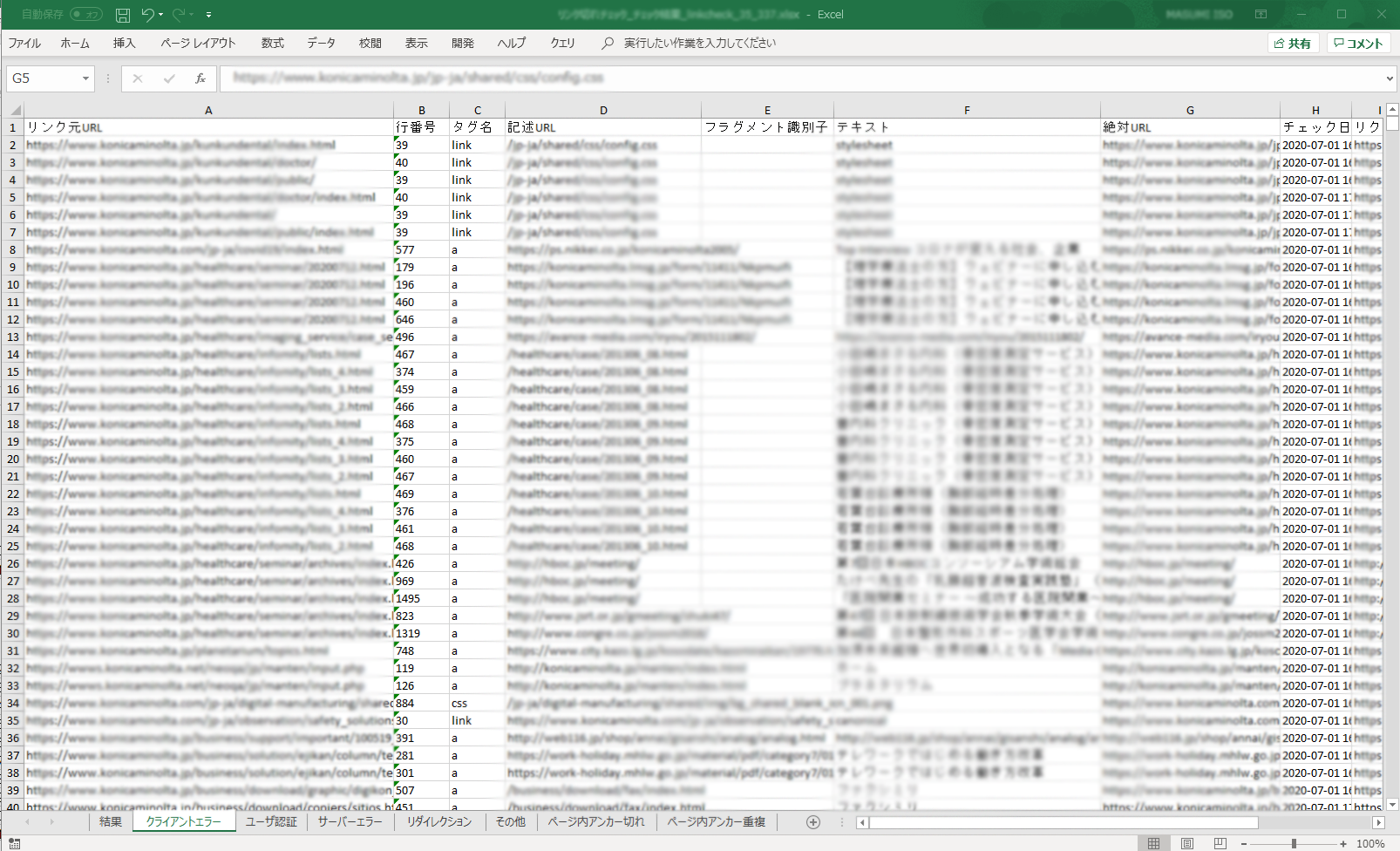1400x851 pixels.
Task: Click the 実行したい作業を入力してください search box
Action: pos(699,43)
